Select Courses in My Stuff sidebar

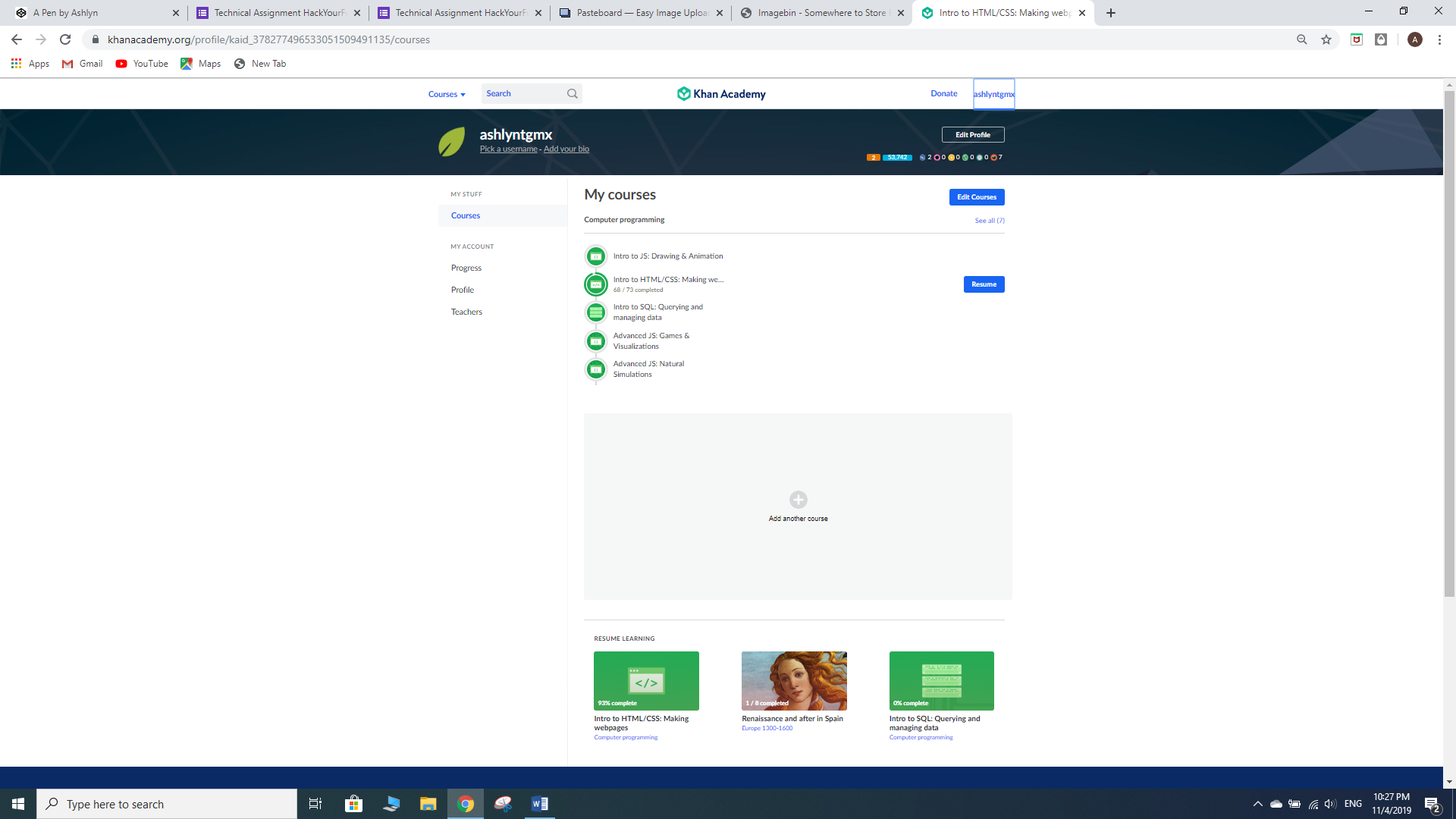[x=503, y=215]
